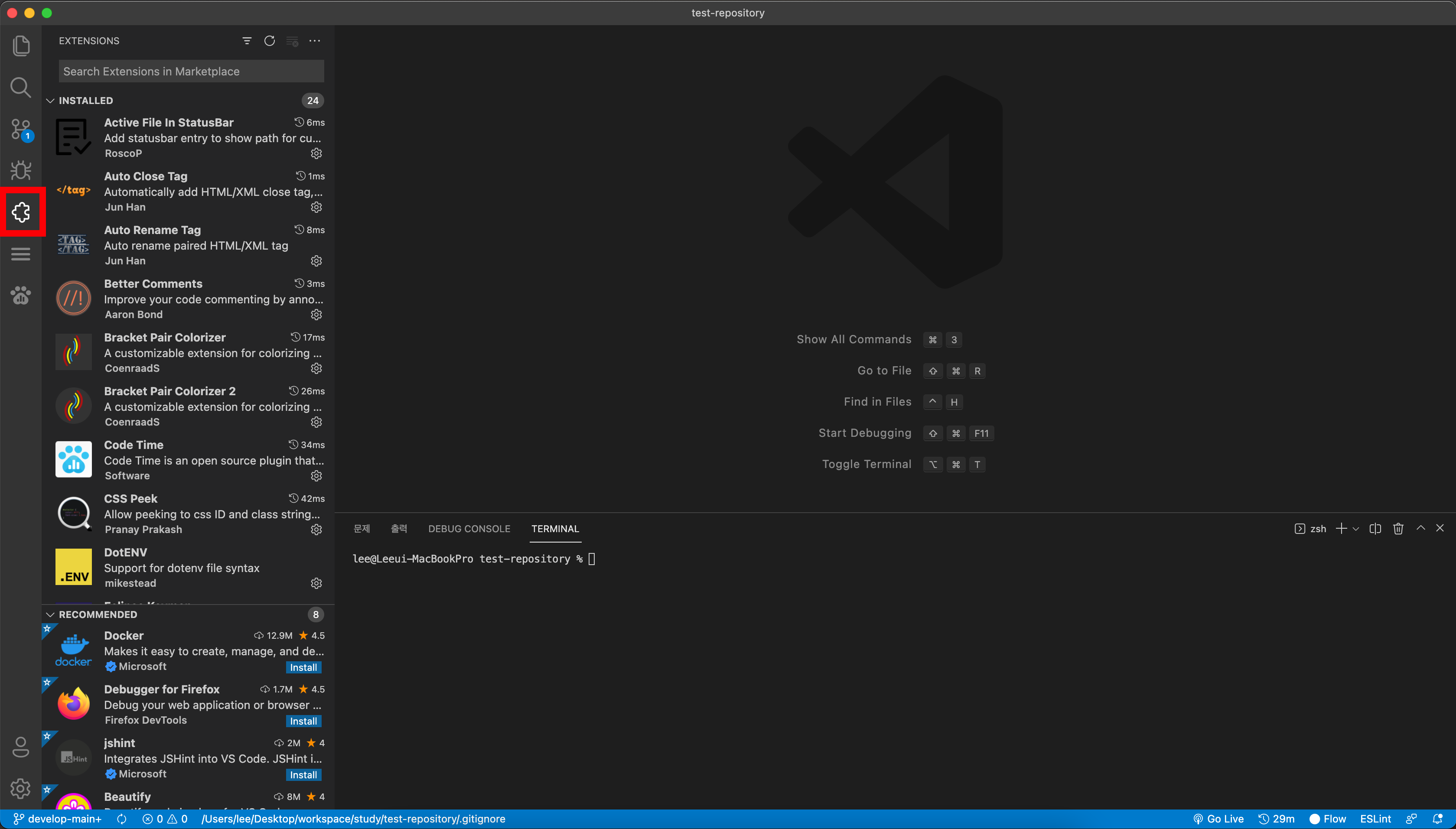Collapse the INSTALLED extensions section
Viewport: 1456px width, 829px height.
click(50, 101)
